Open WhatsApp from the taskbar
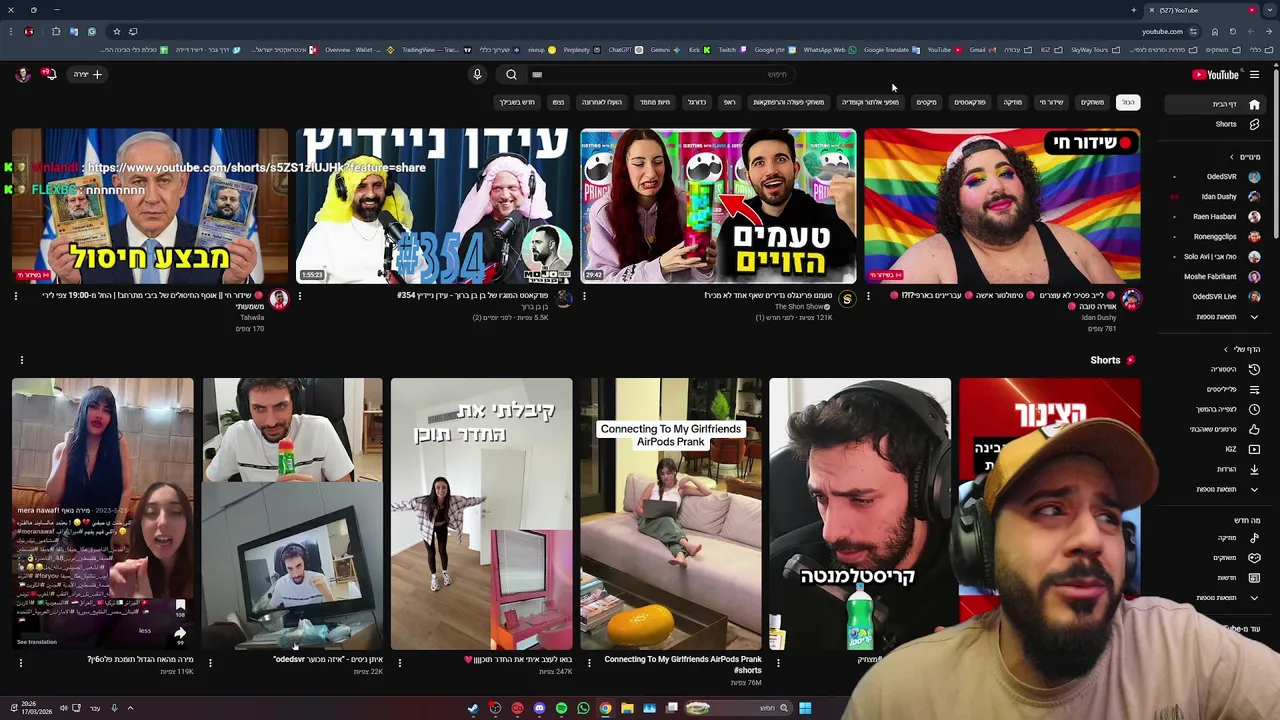1280x720 pixels. coord(583,708)
